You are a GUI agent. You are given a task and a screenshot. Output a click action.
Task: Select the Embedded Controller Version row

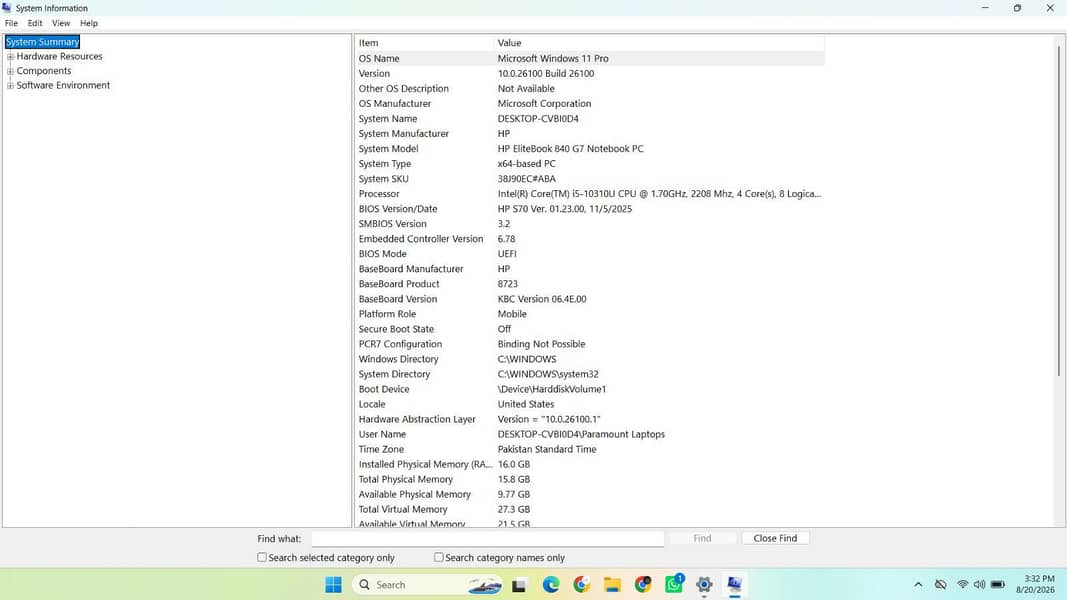pyautogui.click(x=590, y=239)
